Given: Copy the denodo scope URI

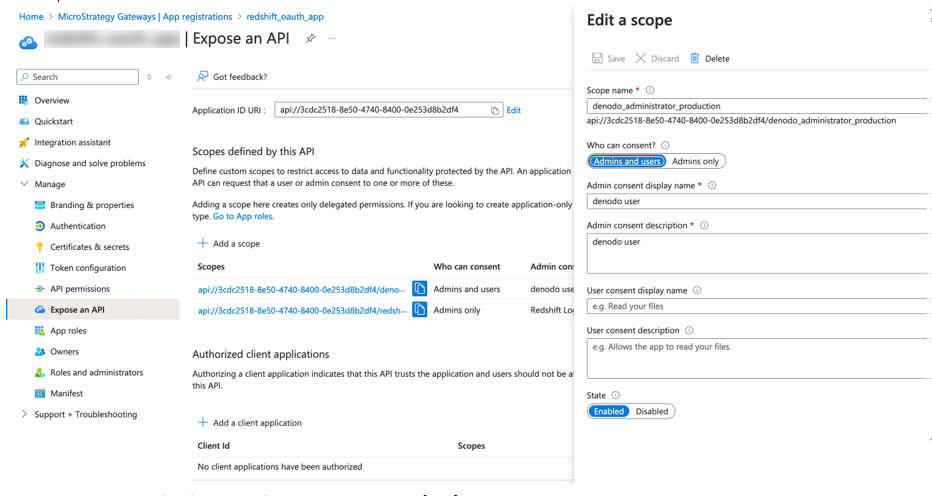Looking at the screenshot, I should pos(420,289).
